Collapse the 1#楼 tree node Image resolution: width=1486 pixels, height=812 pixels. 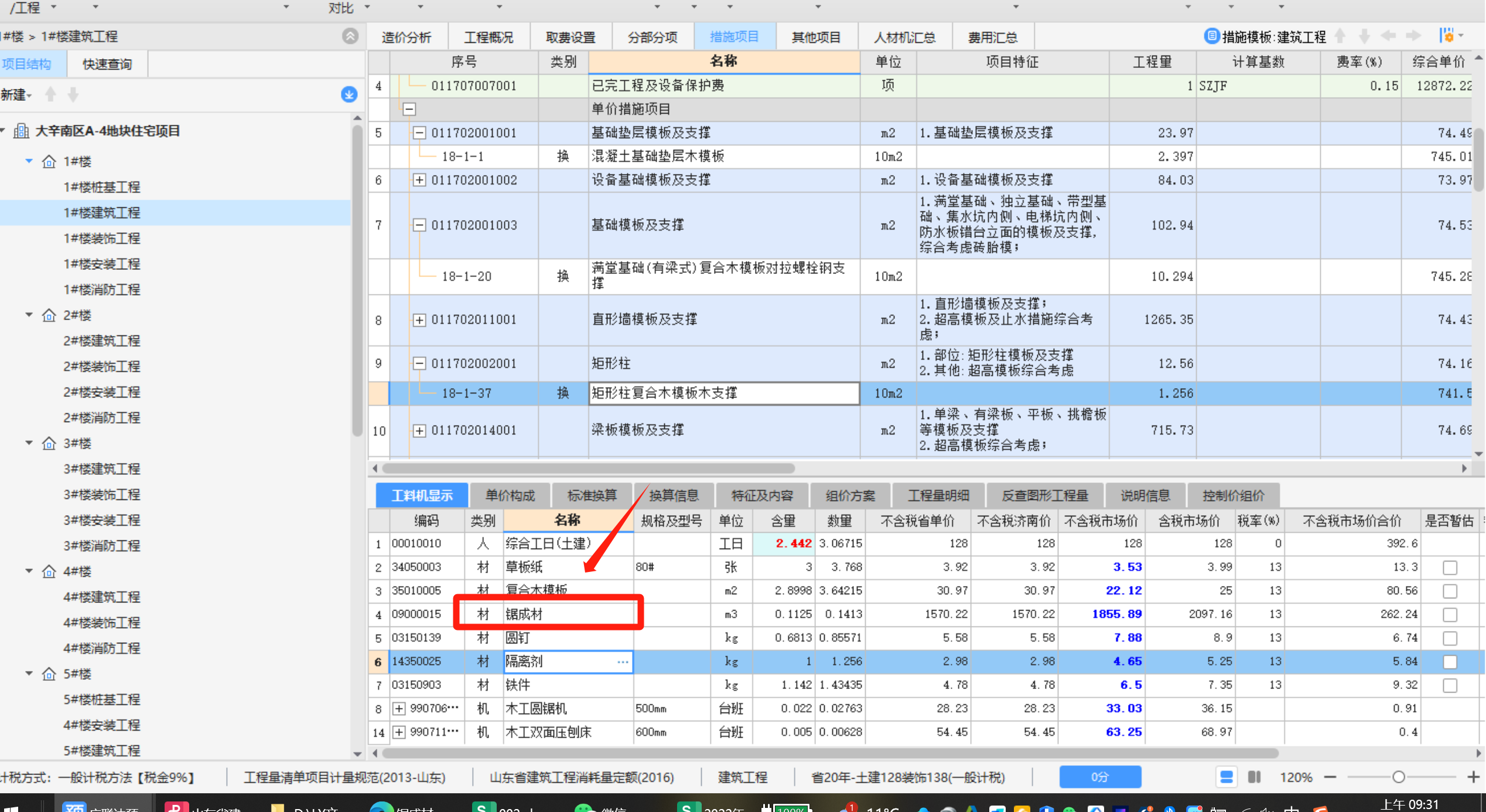[29, 161]
